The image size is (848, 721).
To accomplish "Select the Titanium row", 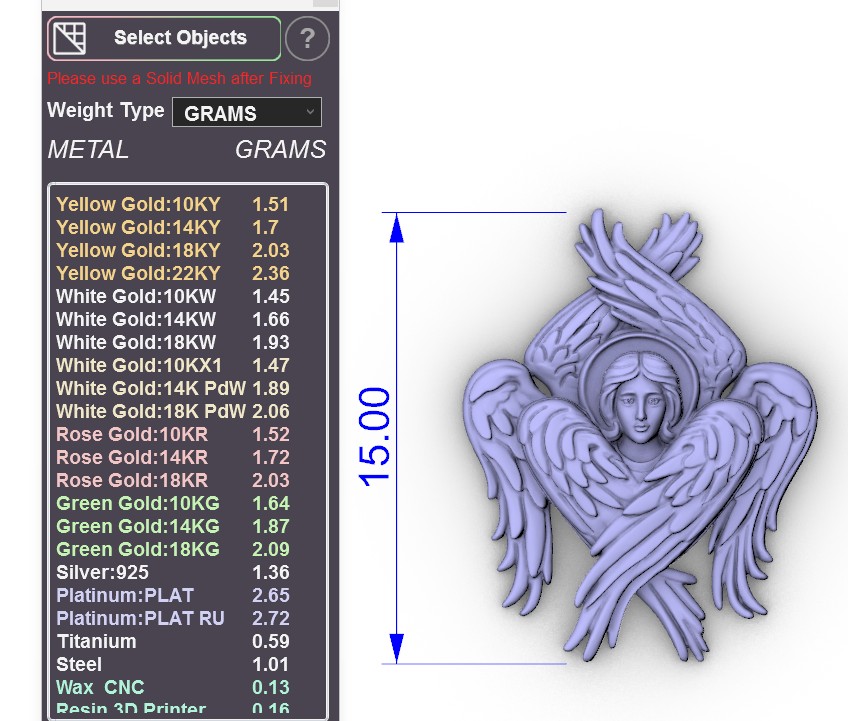I will coord(173,641).
